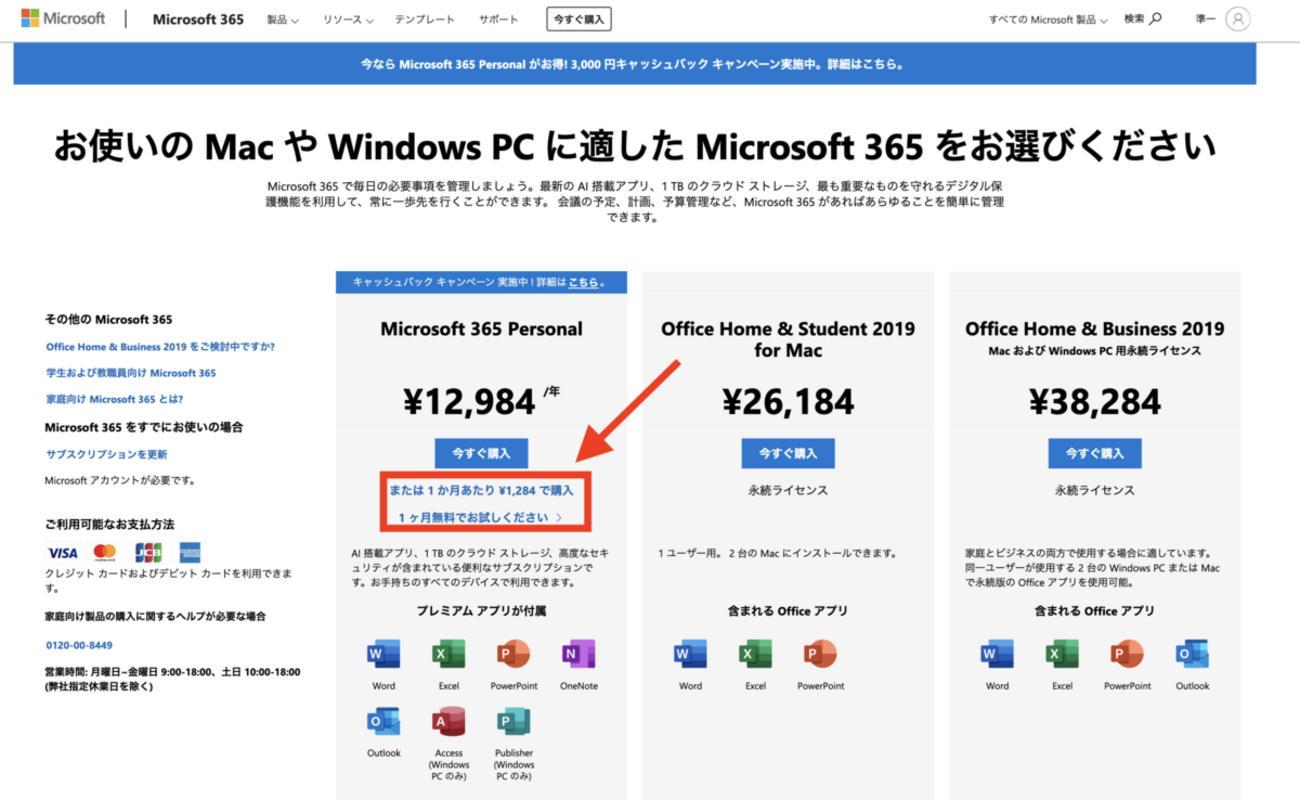This screenshot has height=800, width=1300.
Task: Open 家庭向け Microsoft 365 とは link
Action: tap(114, 399)
